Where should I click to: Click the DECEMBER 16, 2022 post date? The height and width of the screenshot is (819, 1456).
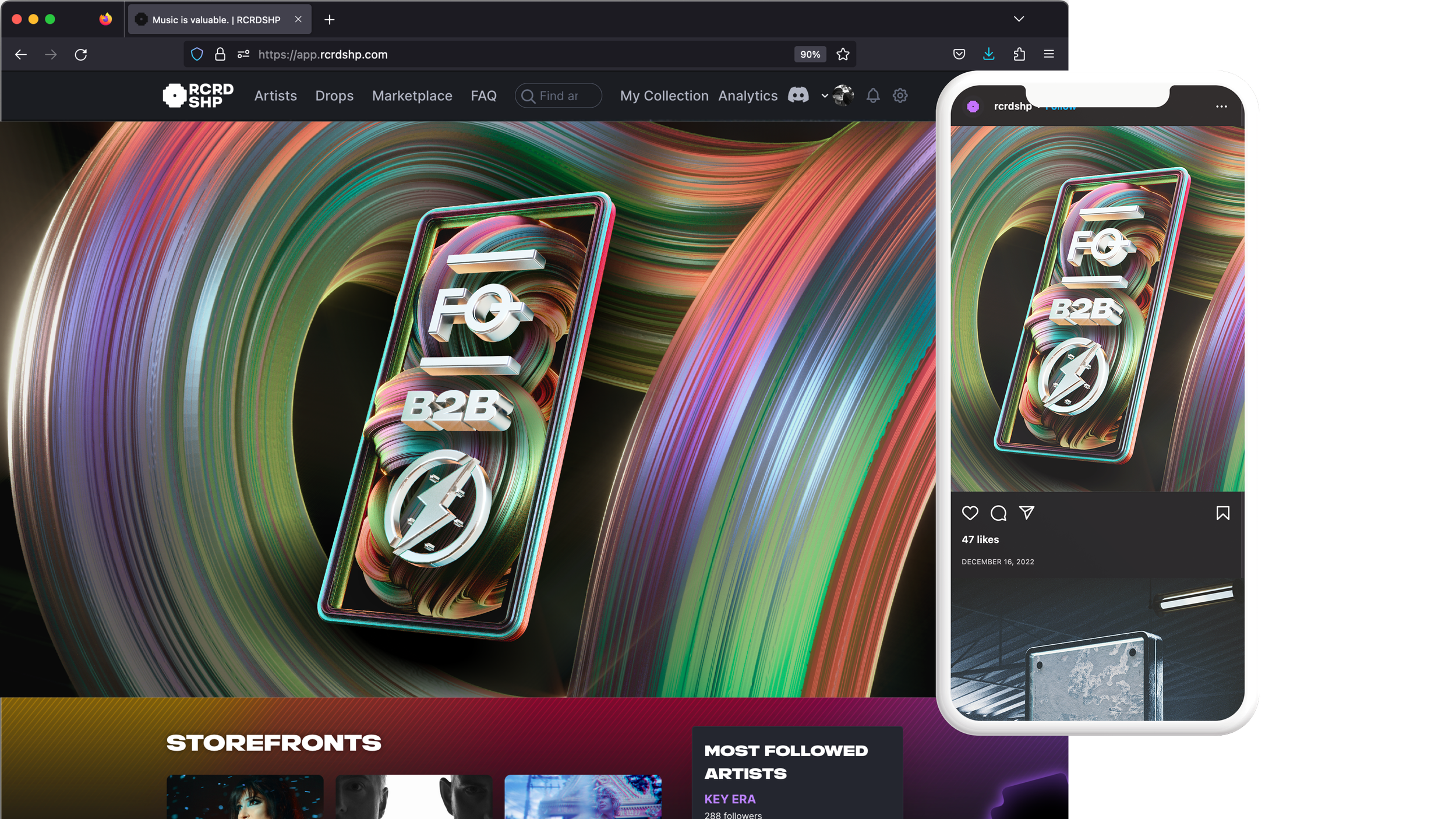(x=998, y=562)
